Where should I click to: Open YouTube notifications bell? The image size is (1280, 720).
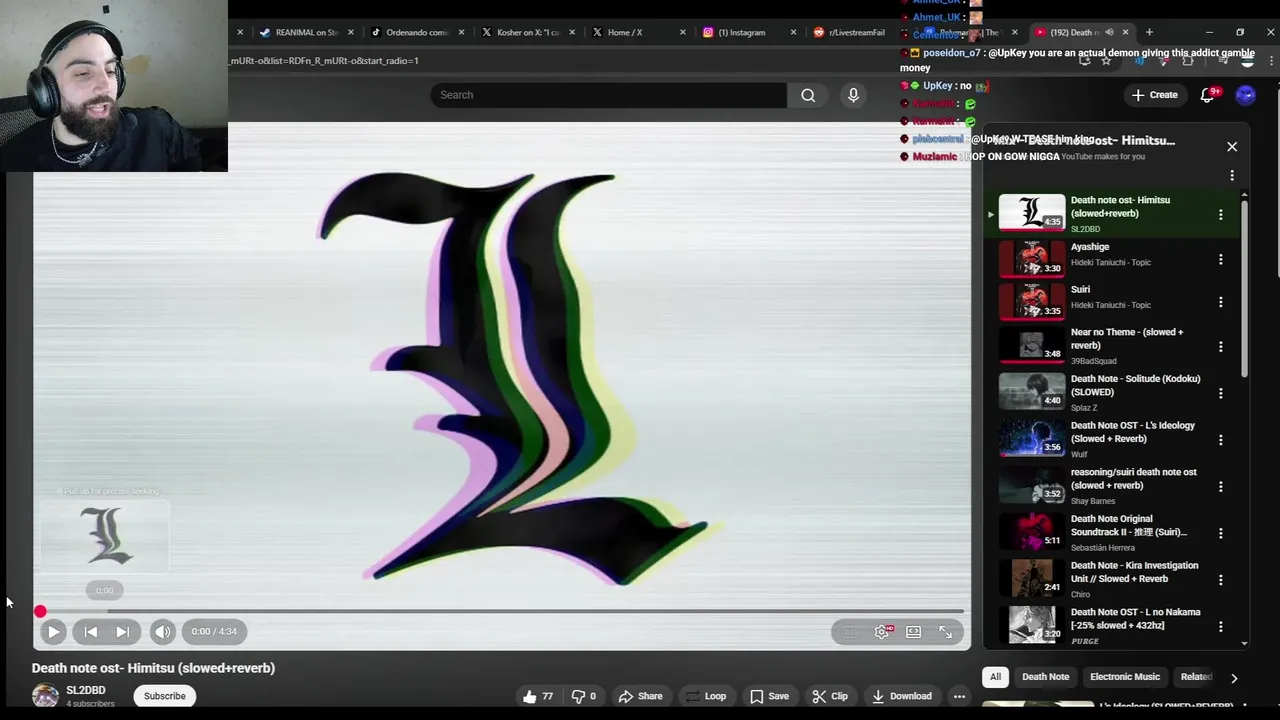click(x=1209, y=95)
